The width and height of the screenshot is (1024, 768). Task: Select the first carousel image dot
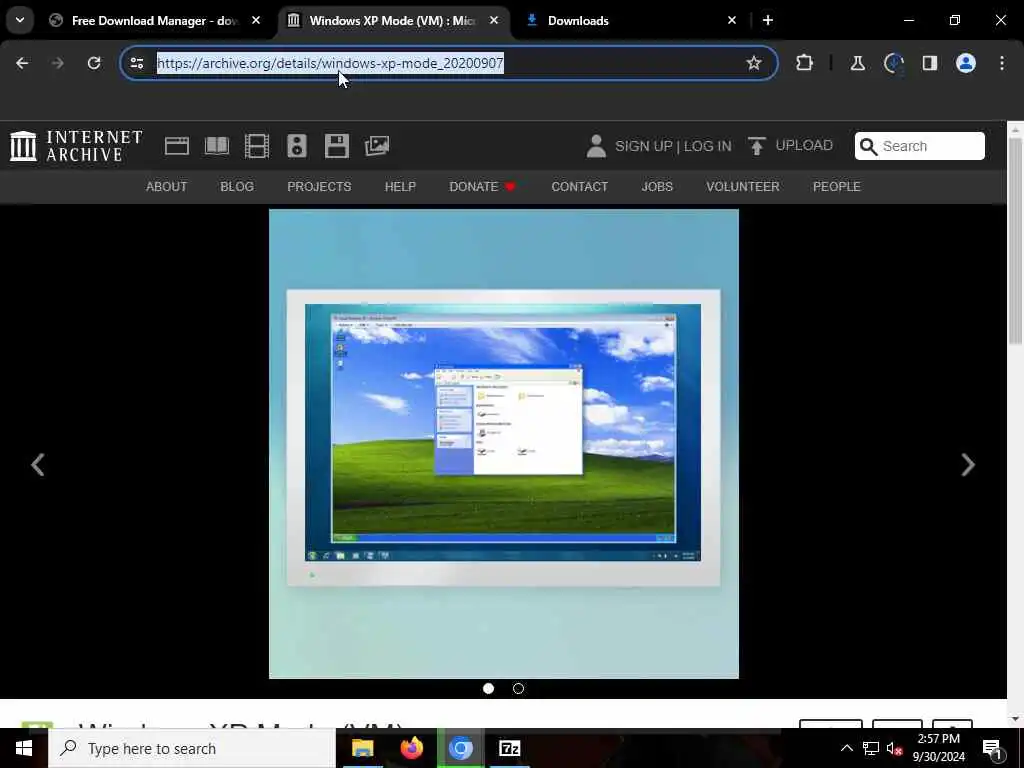coord(488,688)
